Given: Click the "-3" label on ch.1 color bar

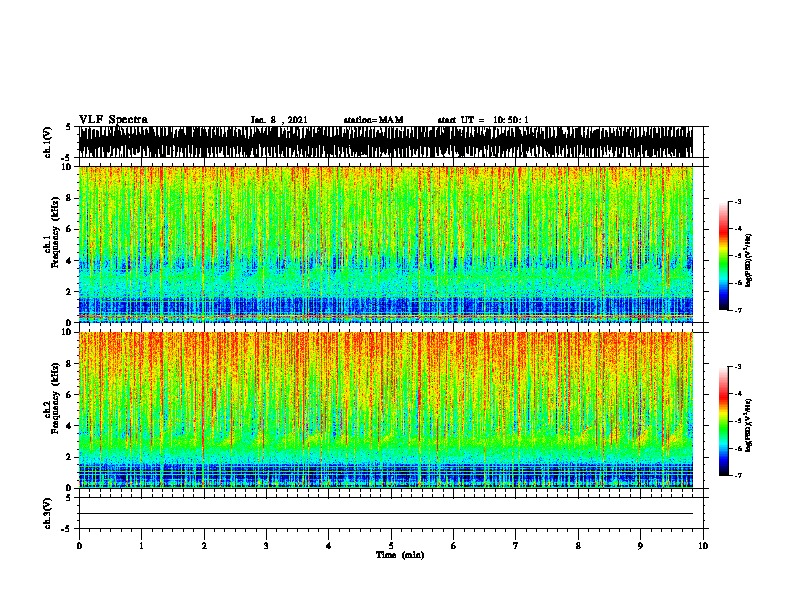Looking at the screenshot, I should pyautogui.click(x=737, y=201).
